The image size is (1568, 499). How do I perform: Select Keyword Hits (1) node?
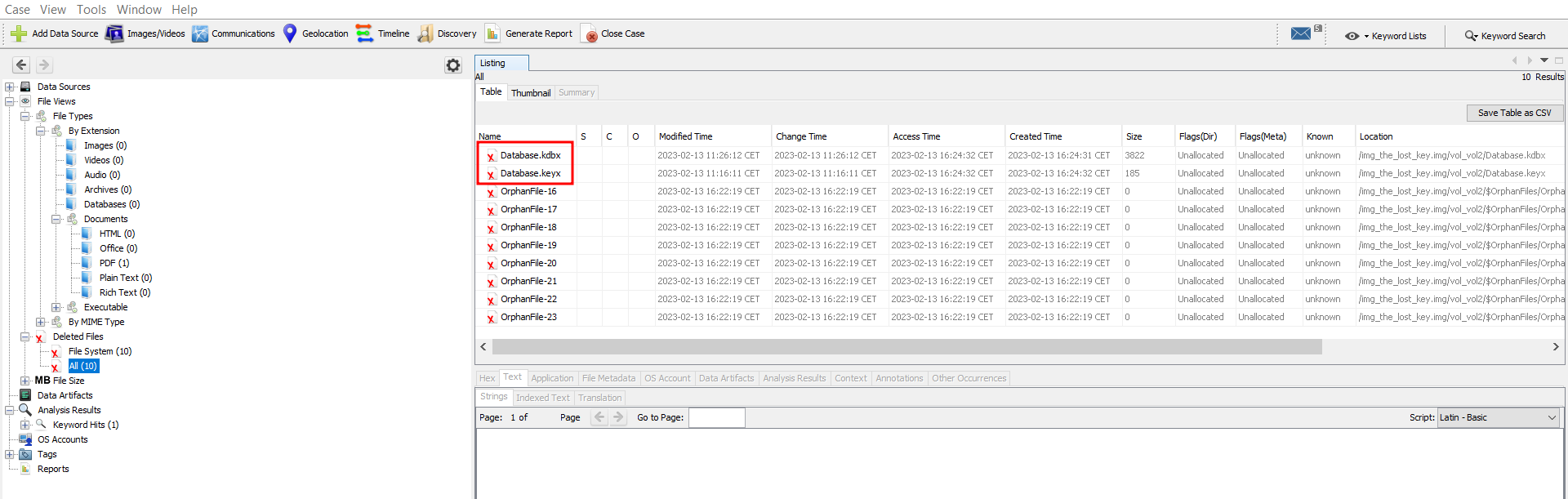pos(86,425)
